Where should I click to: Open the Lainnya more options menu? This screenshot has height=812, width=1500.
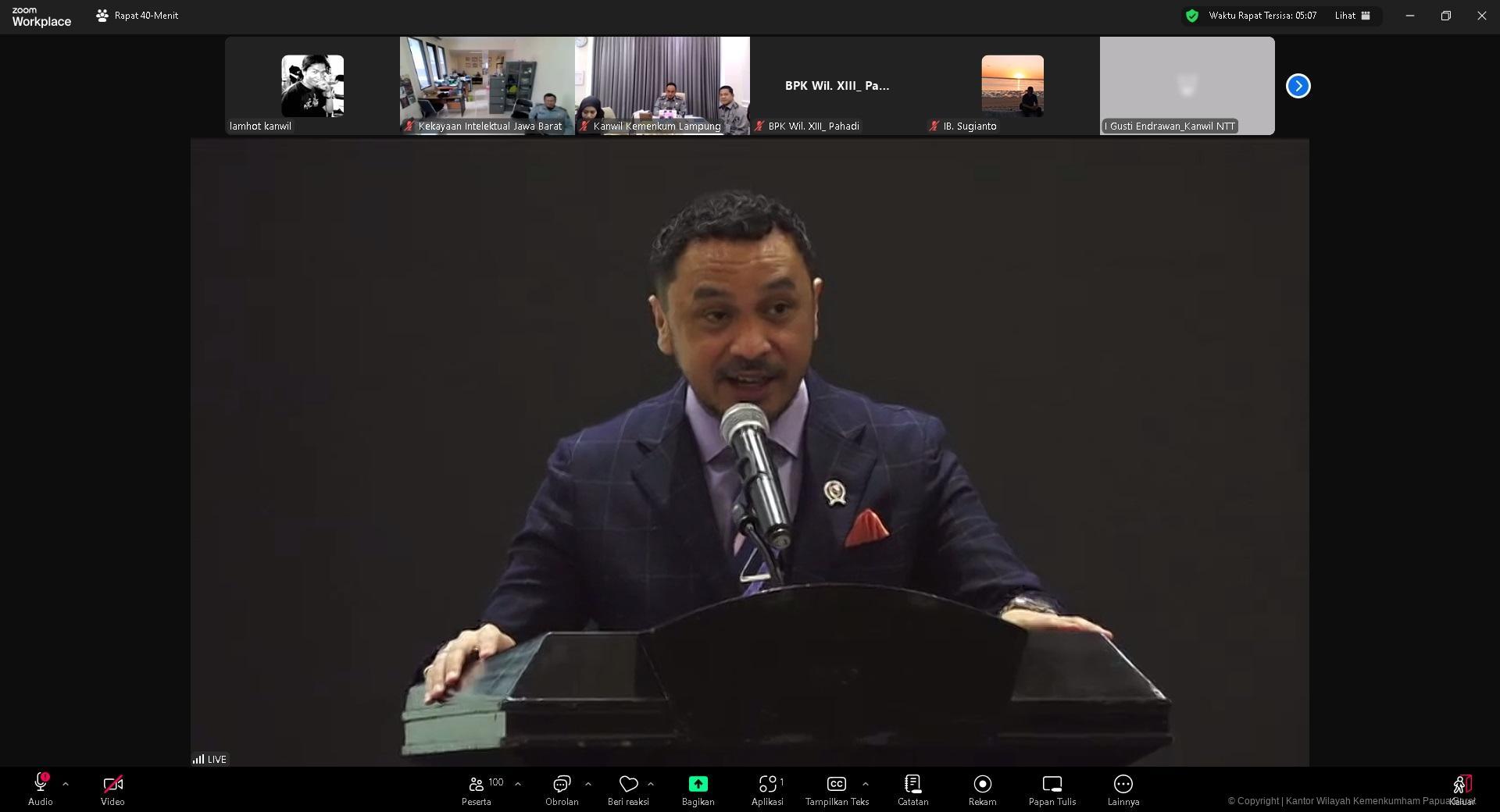click(1123, 784)
